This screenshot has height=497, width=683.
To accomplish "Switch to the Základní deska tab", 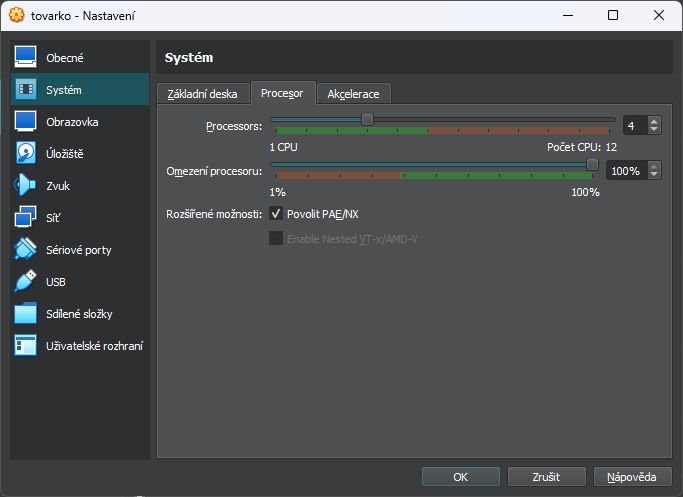I will click(x=202, y=94).
